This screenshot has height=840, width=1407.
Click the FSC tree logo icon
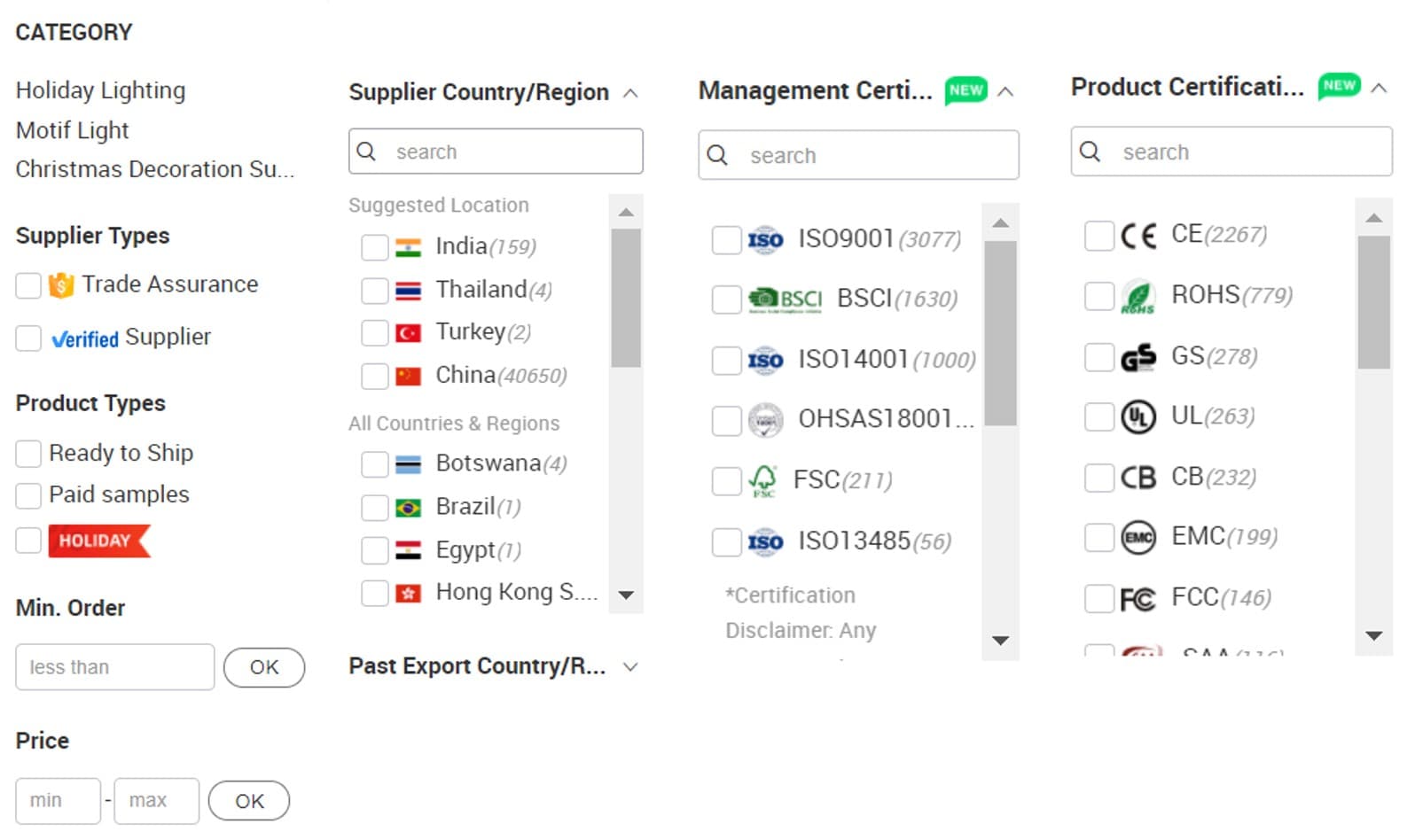pyautogui.click(x=762, y=480)
